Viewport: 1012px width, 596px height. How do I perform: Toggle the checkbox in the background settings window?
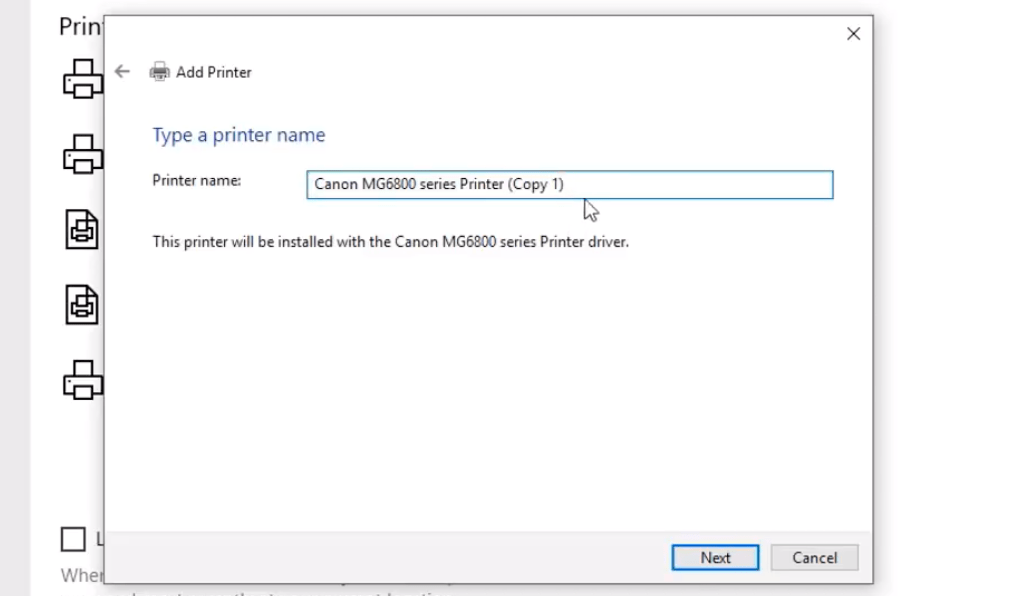click(73, 539)
